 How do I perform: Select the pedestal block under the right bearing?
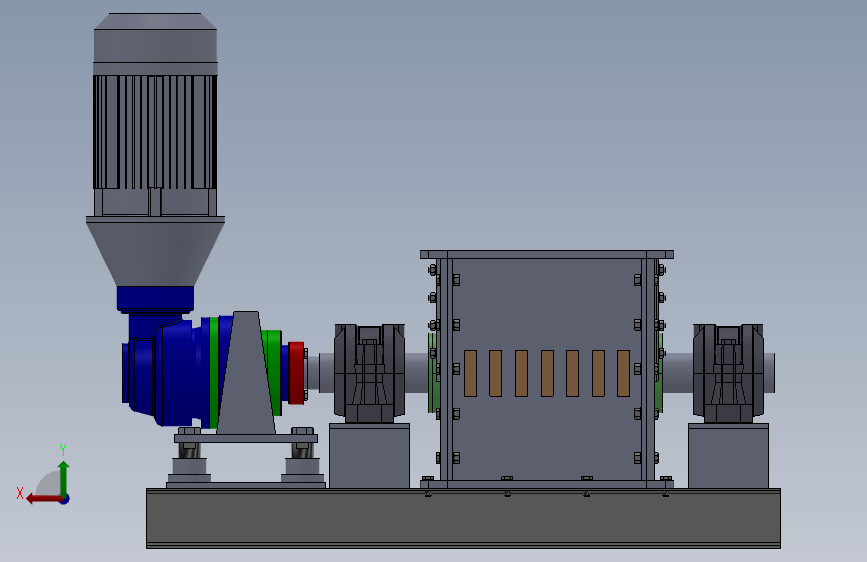[x=728, y=456]
